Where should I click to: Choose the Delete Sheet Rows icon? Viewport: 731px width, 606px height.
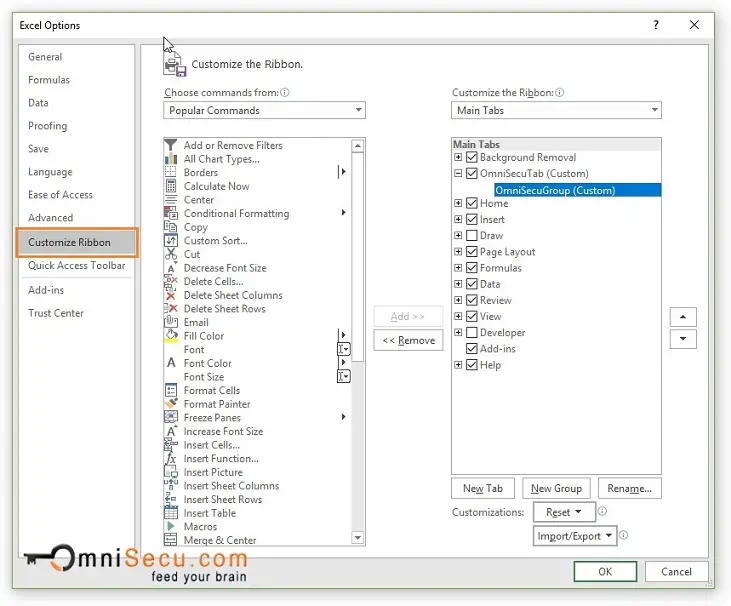(x=171, y=309)
